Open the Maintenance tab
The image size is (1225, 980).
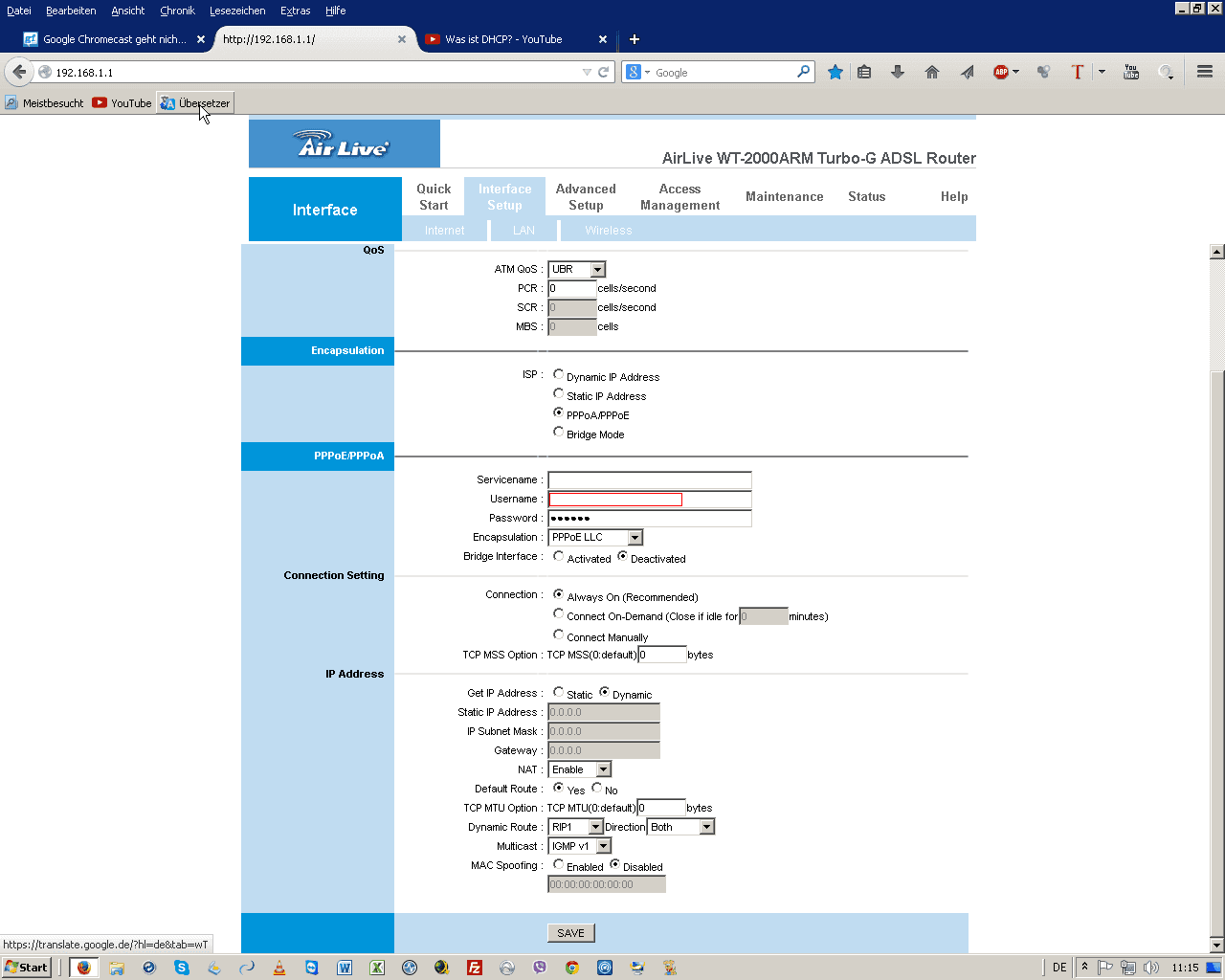(785, 197)
